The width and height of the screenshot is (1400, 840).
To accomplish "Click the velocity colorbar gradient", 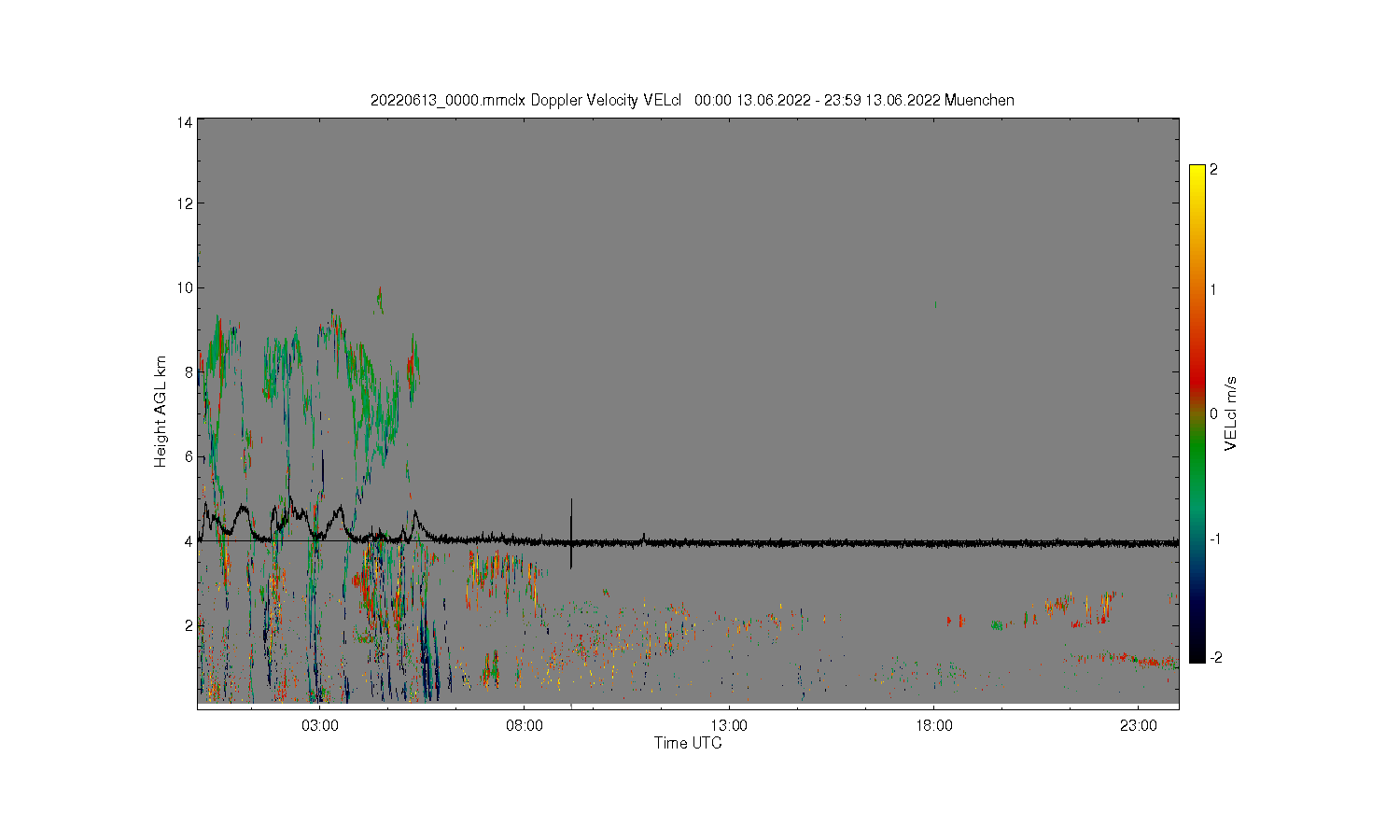I will (x=1197, y=413).
